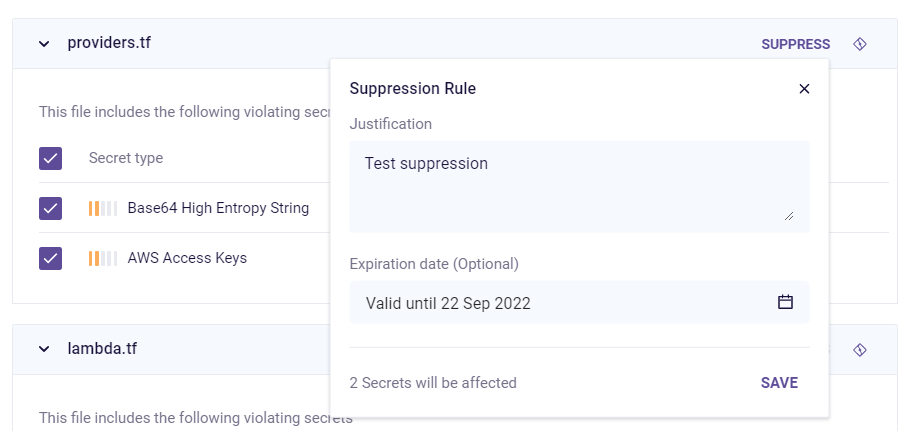The image size is (912, 431).
Task: Click the tag icon beside providers.tf SUPPRESS
Action: (x=859, y=44)
